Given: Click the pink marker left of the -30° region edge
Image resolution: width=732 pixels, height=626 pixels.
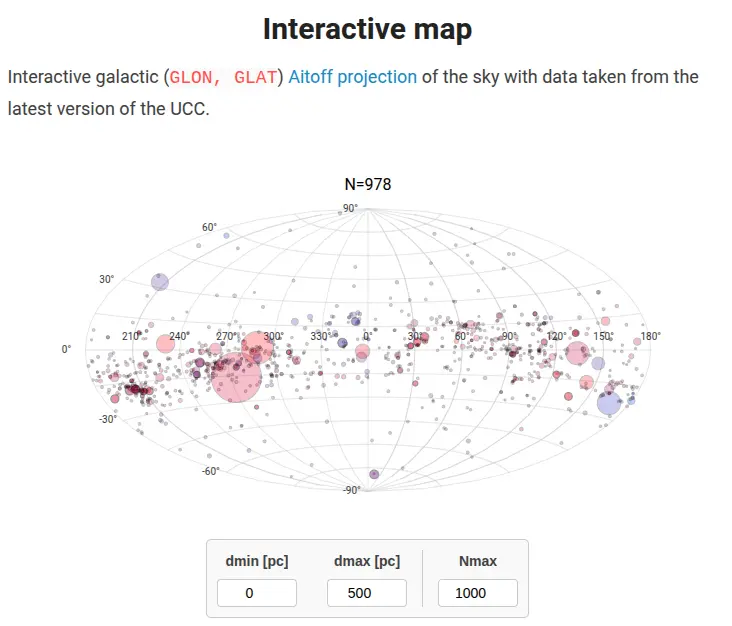Looking at the screenshot, I should [115, 399].
